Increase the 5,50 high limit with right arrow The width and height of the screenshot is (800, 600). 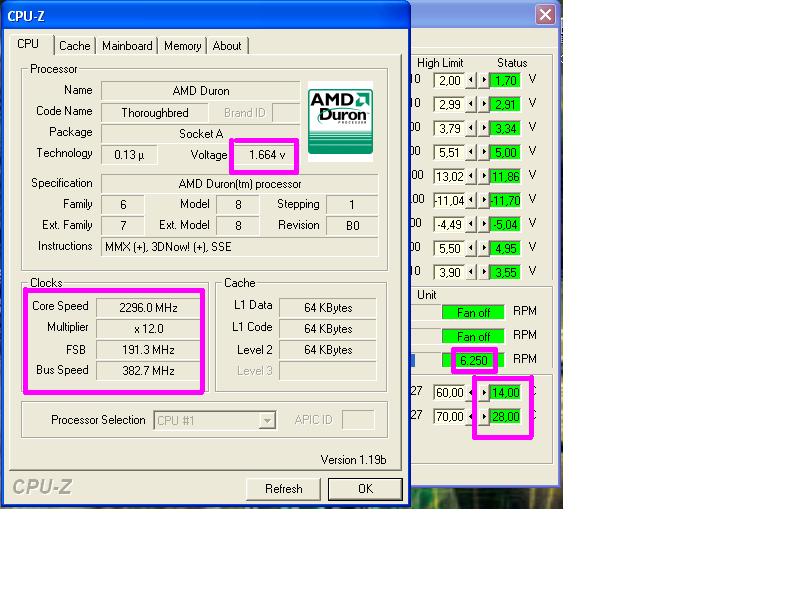point(484,248)
